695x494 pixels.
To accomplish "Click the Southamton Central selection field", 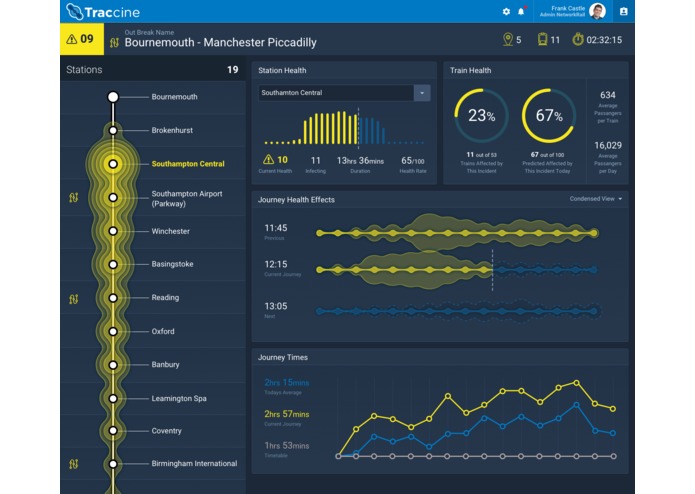I will [336, 93].
